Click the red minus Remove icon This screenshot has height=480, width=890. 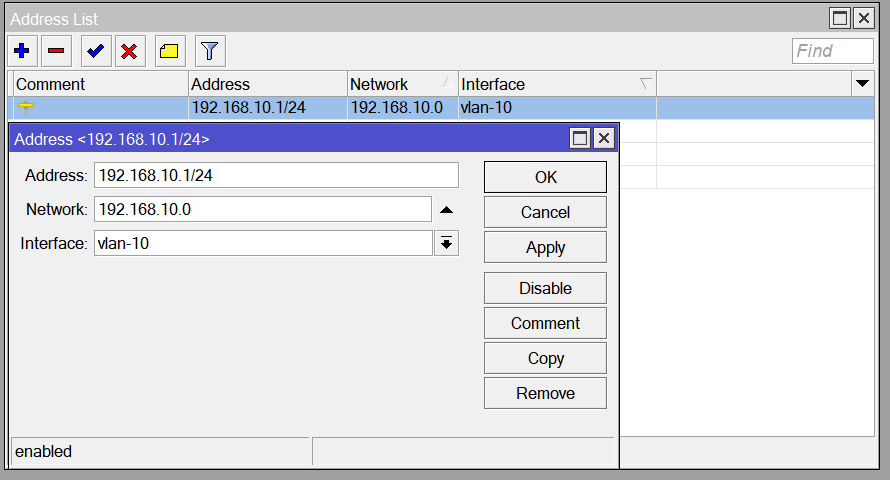tap(57, 51)
